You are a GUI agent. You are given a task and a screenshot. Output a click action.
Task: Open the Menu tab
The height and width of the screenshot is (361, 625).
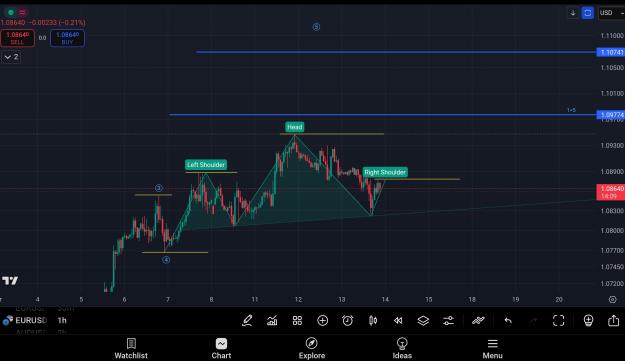click(493, 349)
